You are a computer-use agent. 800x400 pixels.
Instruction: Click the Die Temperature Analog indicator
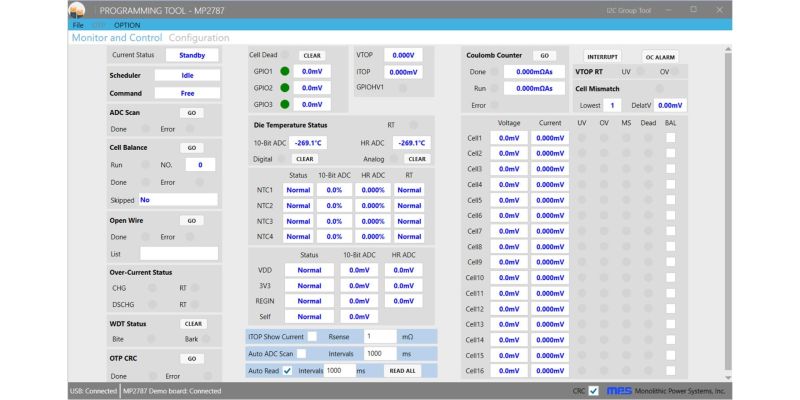[393, 159]
